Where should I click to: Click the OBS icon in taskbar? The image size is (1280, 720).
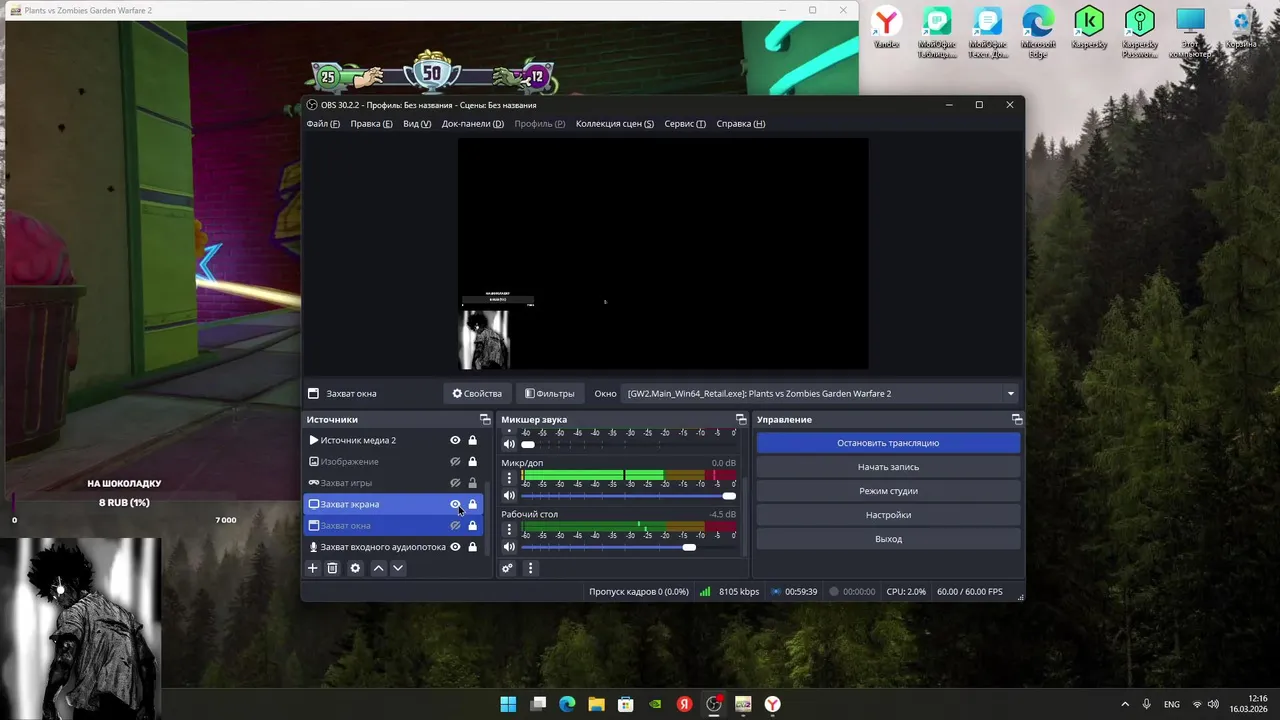714,704
